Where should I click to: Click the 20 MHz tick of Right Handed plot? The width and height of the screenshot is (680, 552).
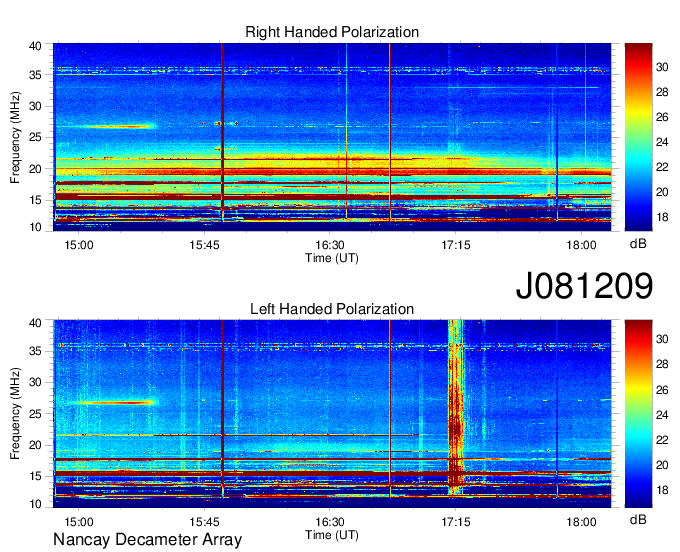pyautogui.click(x=35, y=169)
